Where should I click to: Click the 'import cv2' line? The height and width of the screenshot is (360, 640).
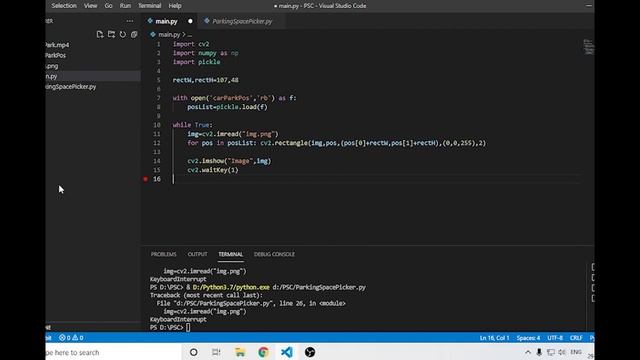click(191, 44)
